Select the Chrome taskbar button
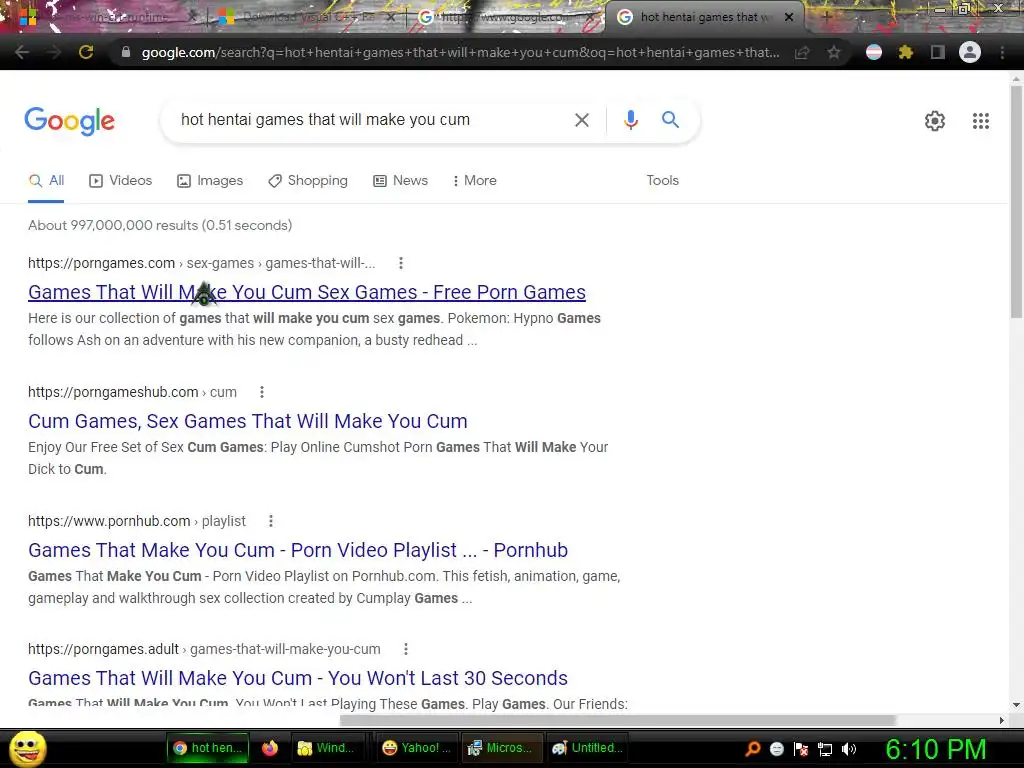1024x768 pixels. click(209, 748)
